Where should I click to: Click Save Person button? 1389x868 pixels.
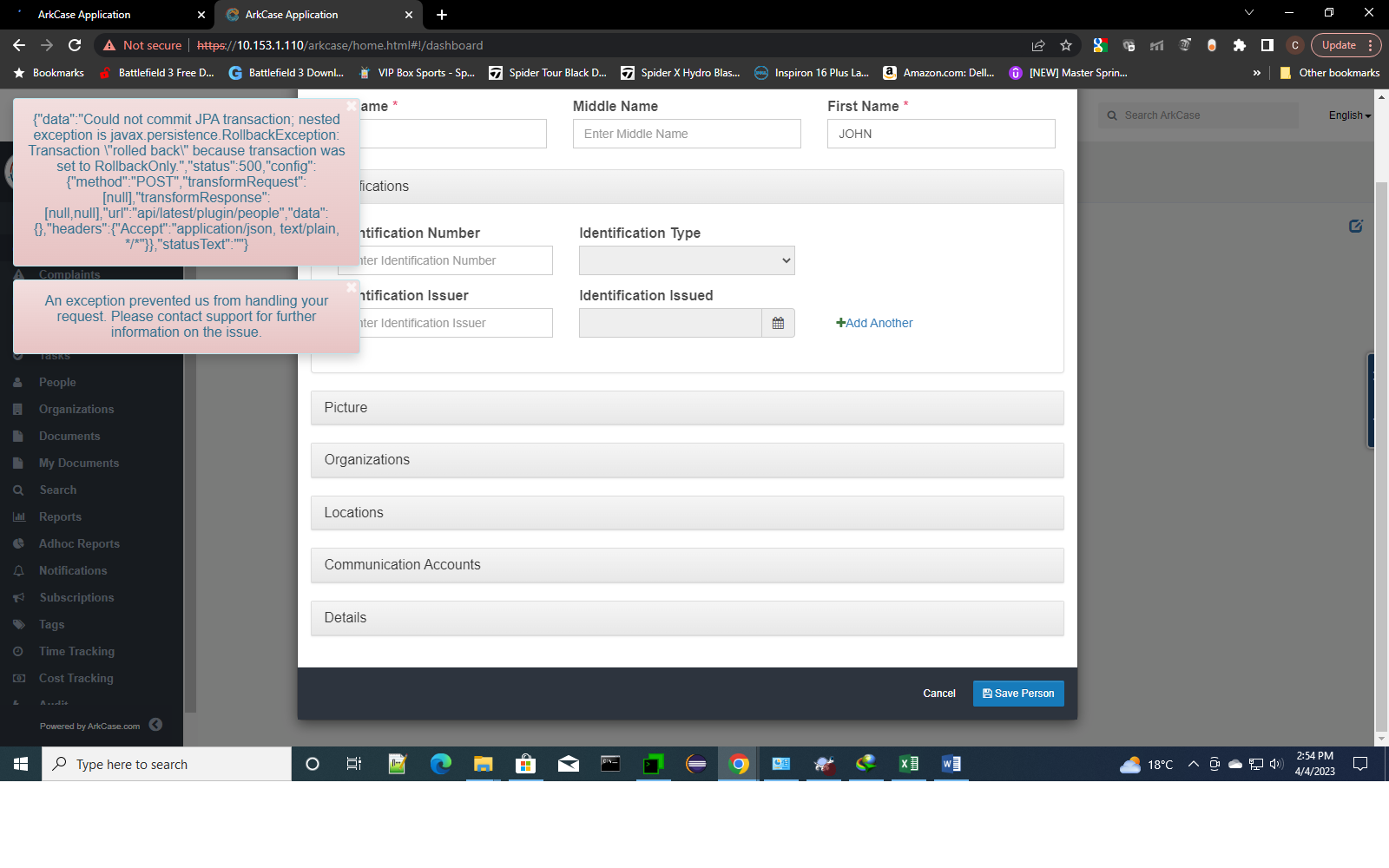[1018, 694]
